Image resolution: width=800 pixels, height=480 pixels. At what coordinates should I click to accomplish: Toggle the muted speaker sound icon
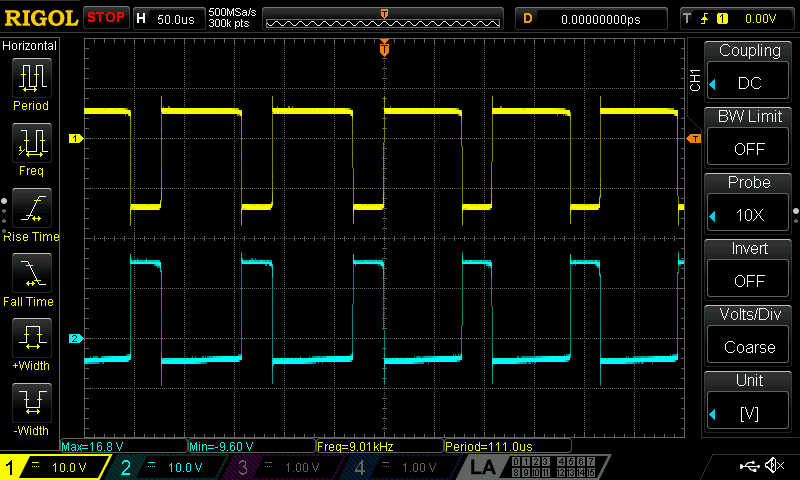774,466
